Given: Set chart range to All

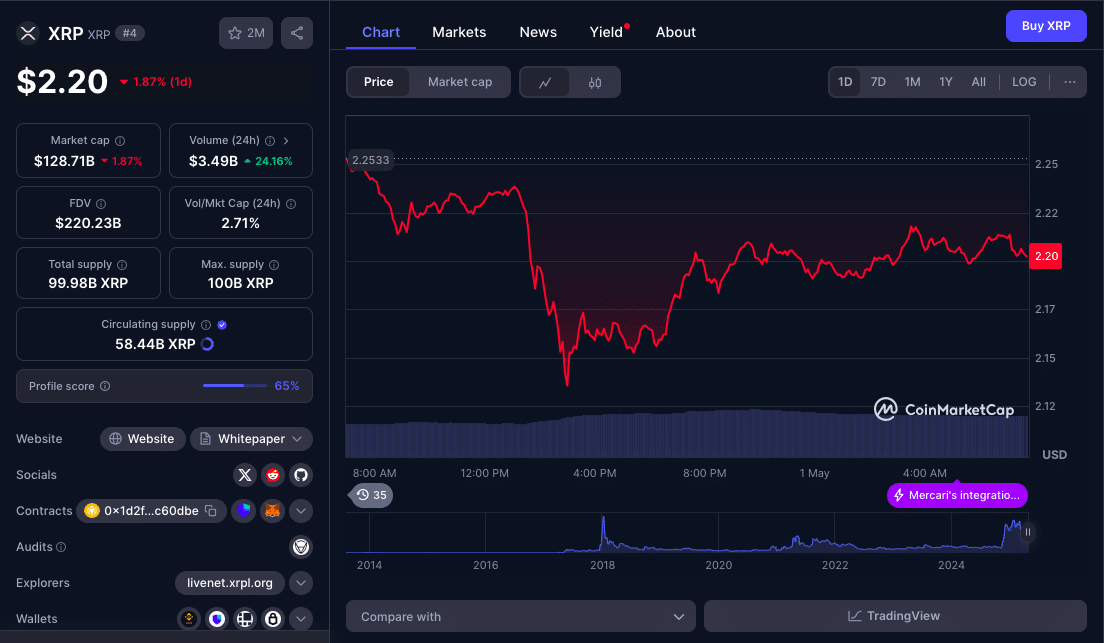Looking at the screenshot, I should (x=979, y=82).
